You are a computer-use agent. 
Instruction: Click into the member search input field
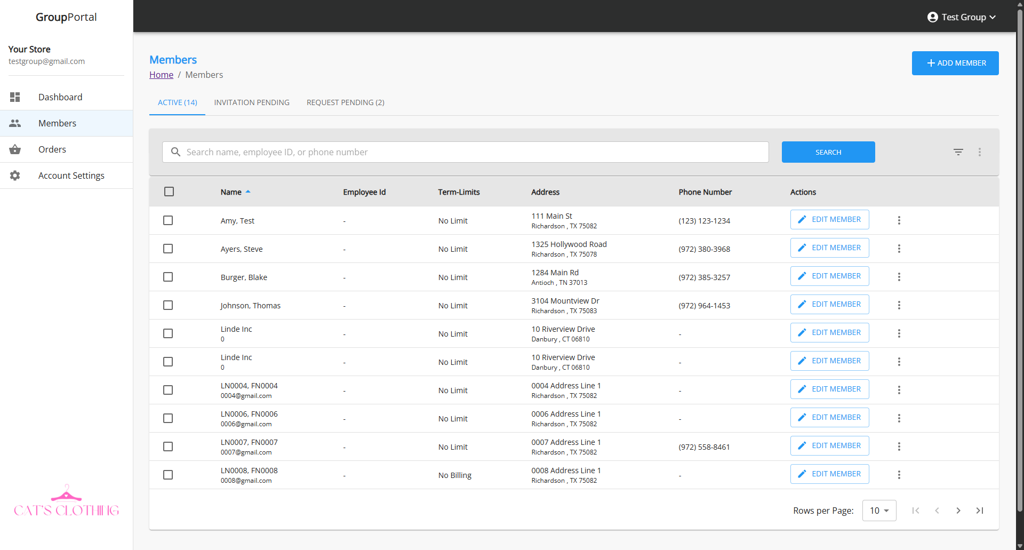[470, 152]
